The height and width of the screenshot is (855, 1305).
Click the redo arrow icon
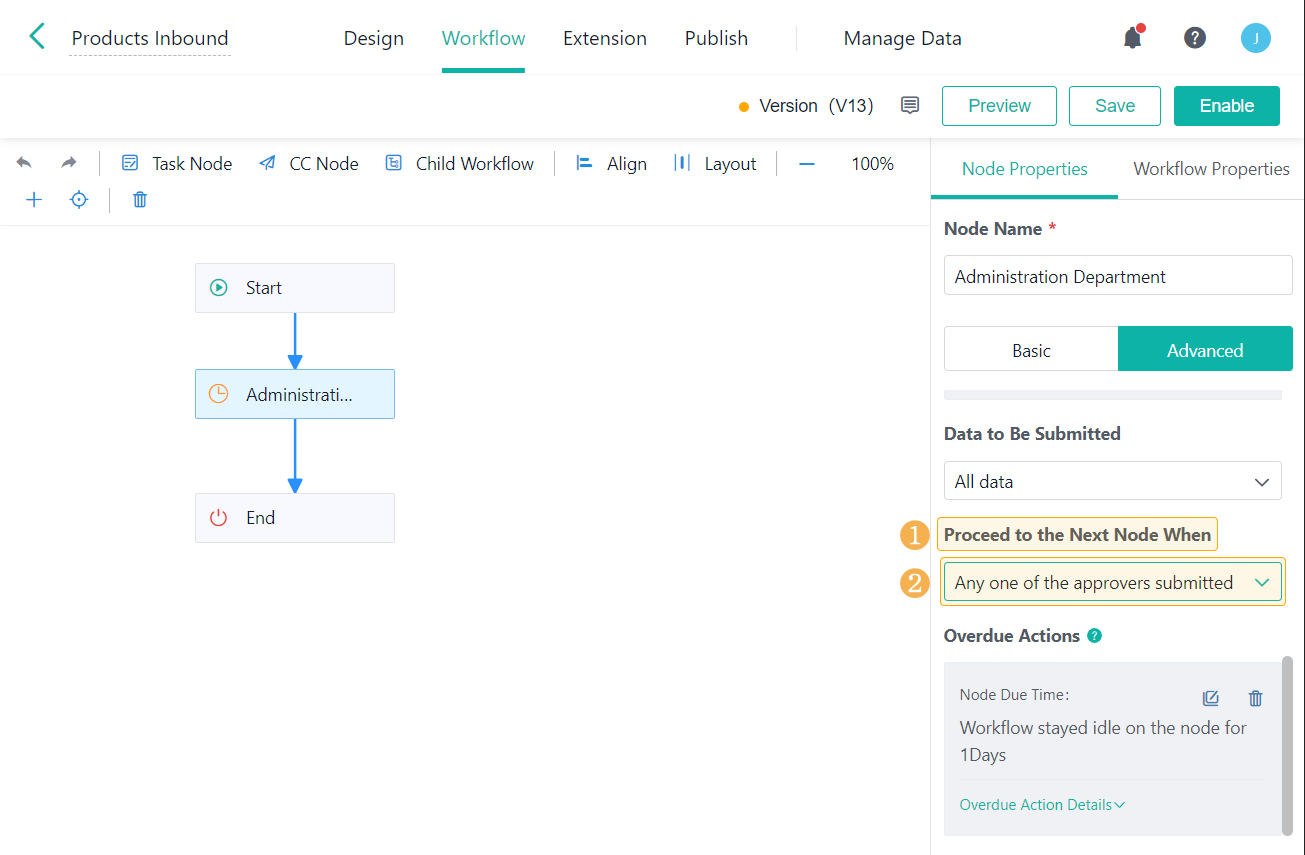point(68,163)
